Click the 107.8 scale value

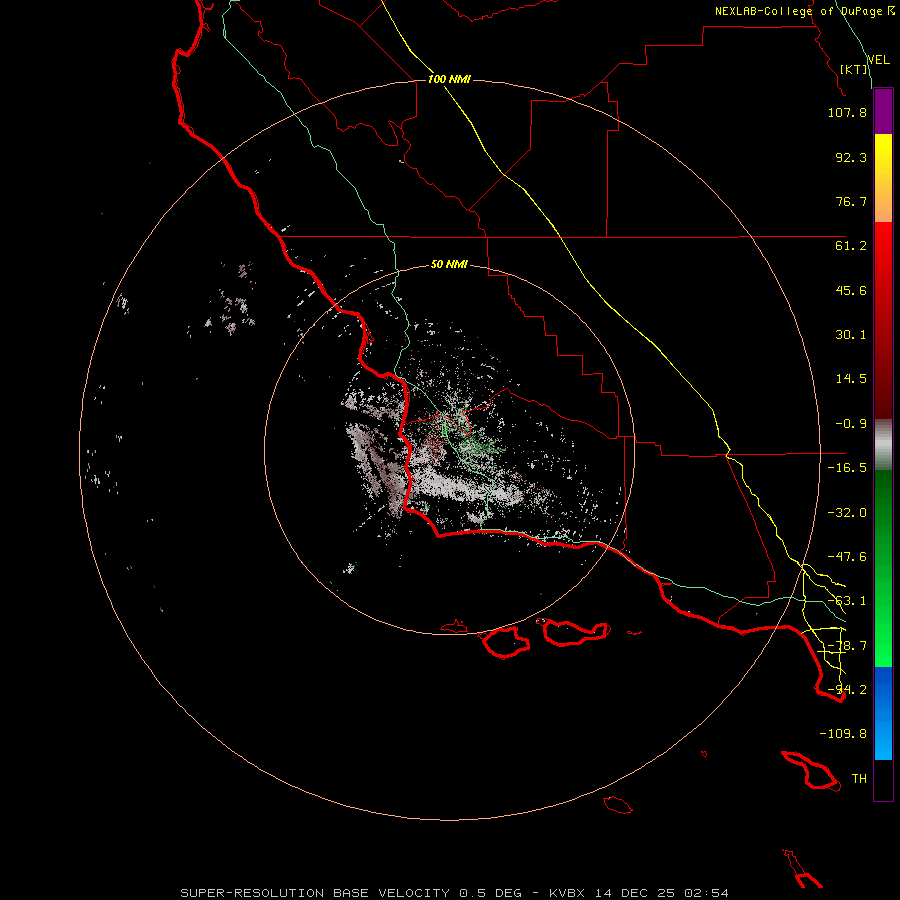[x=847, y=112]
